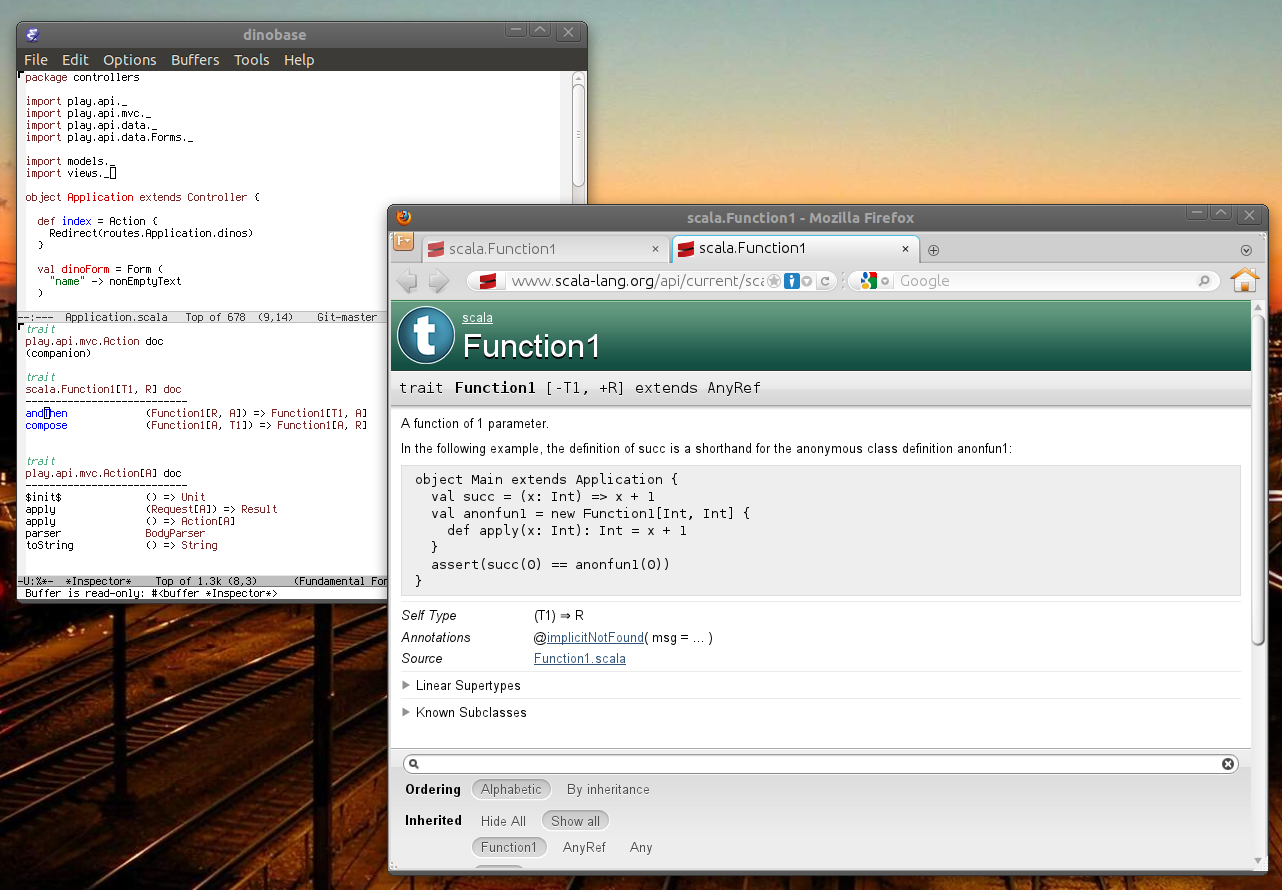Click the Firefox home icon
The width and height of the screenshot is (1282, 890).
1245,281
